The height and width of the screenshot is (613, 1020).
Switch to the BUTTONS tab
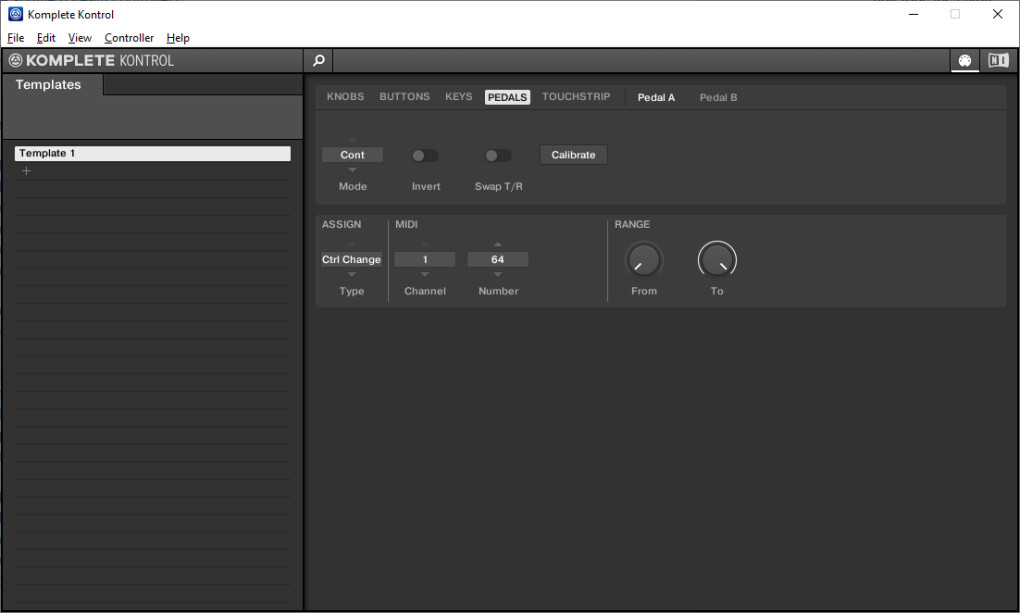(x=405, y=96)
